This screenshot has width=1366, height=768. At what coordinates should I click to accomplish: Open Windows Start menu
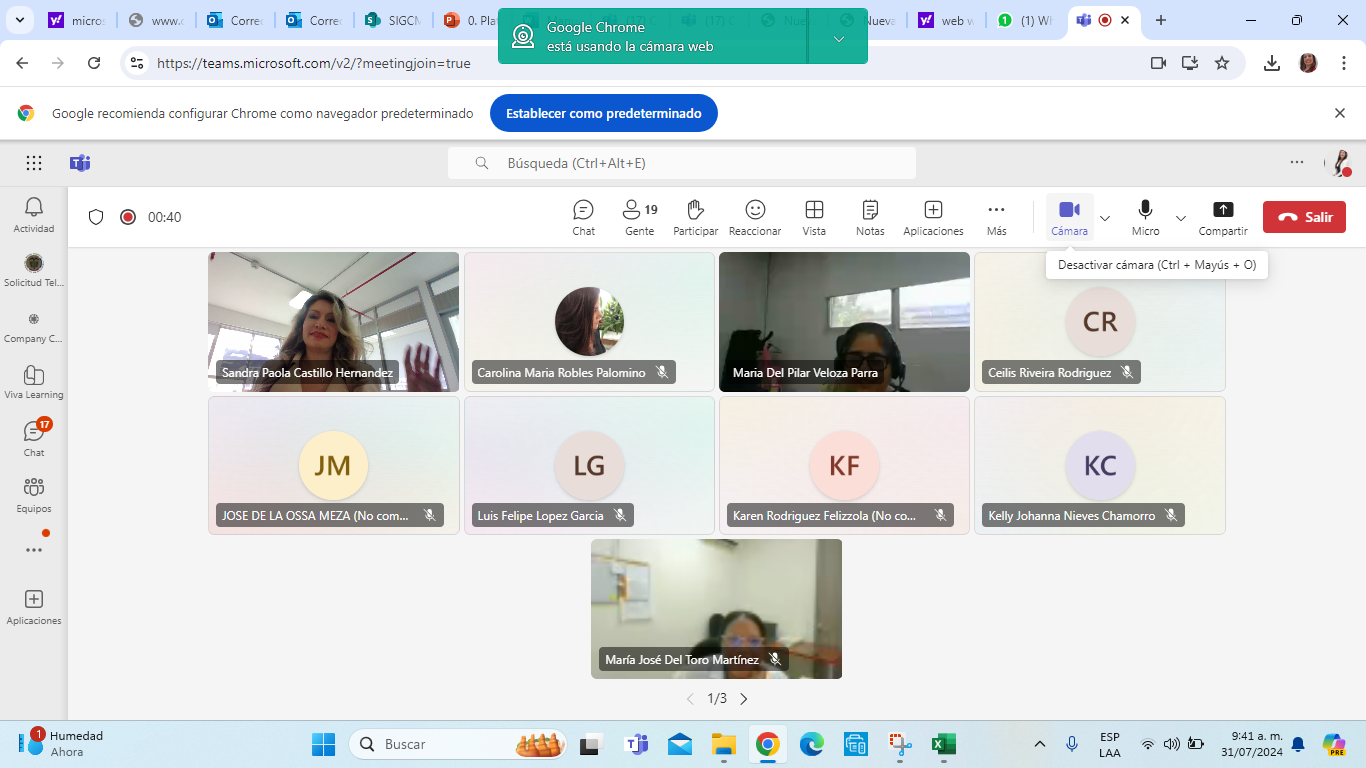tap(324, 744)
